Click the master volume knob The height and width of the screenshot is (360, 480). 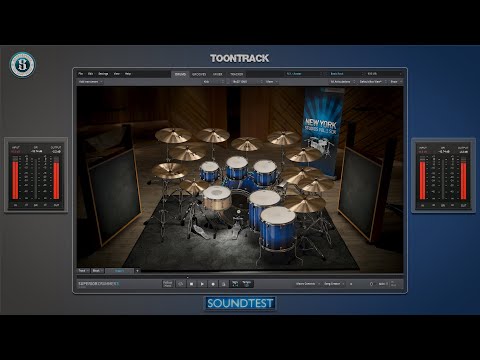click(x=371, y=284)
